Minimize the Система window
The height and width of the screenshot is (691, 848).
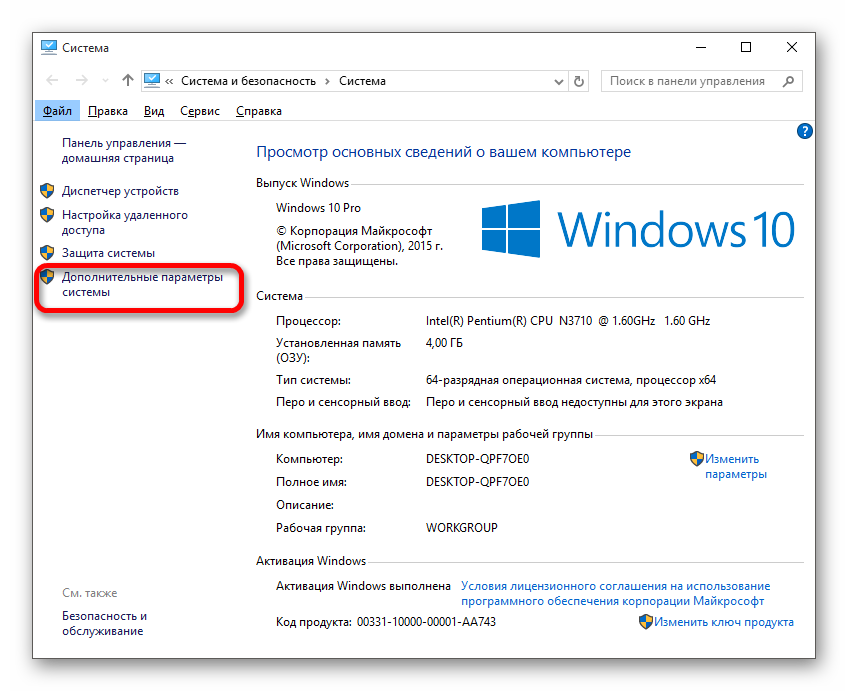pyautogui.click(x=701, y=48)
